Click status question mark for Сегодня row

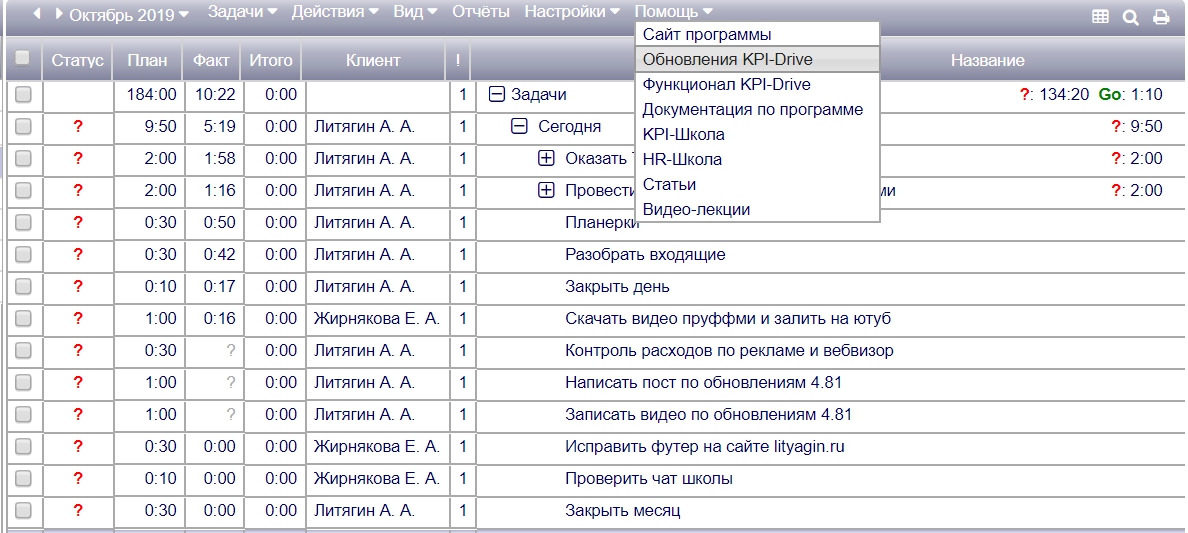coord(77,127)
